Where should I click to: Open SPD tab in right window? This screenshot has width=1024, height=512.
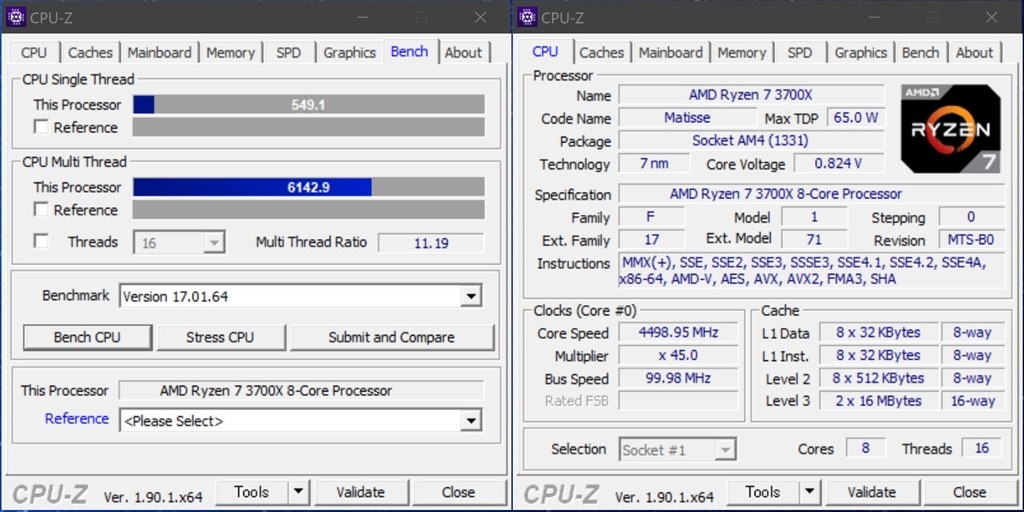(x=800, y=53)
